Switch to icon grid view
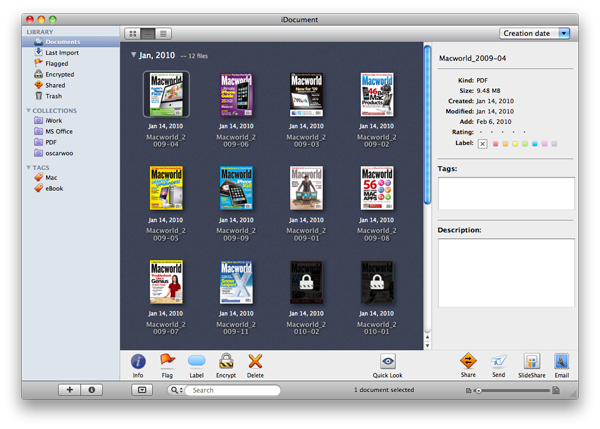Viewport: 600px width, 429px height. click(133, 34)
